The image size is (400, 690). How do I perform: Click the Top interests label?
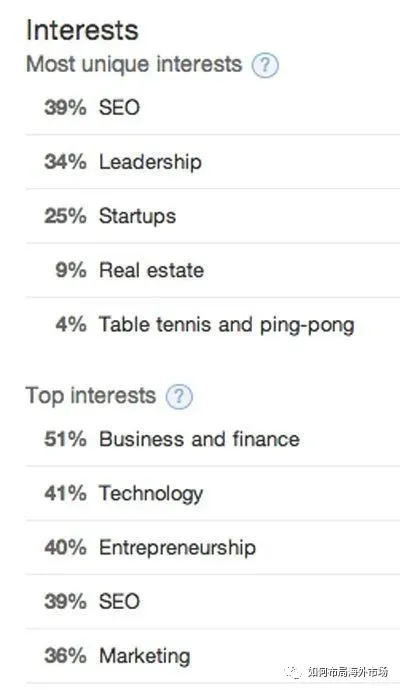tap(91, 396)
